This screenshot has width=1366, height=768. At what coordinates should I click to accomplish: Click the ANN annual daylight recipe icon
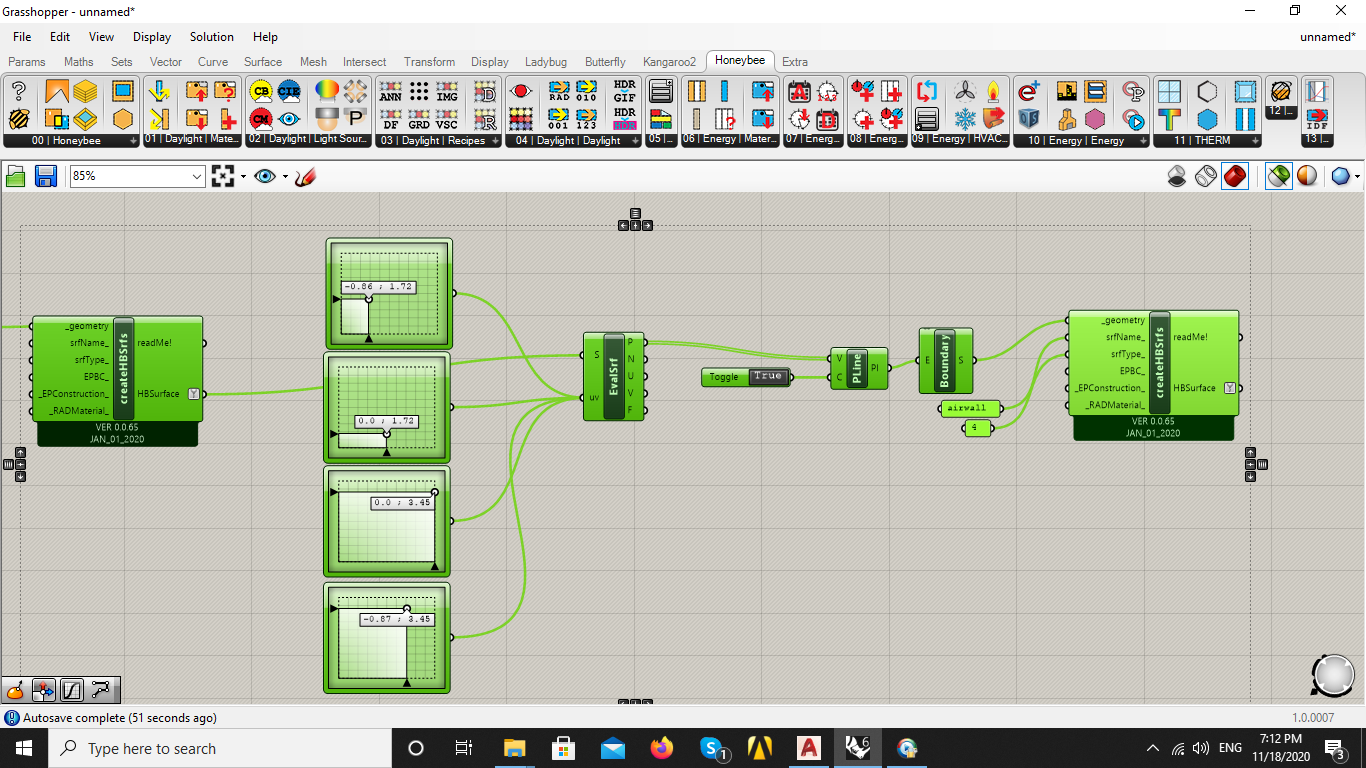click(x=391, y=92)
